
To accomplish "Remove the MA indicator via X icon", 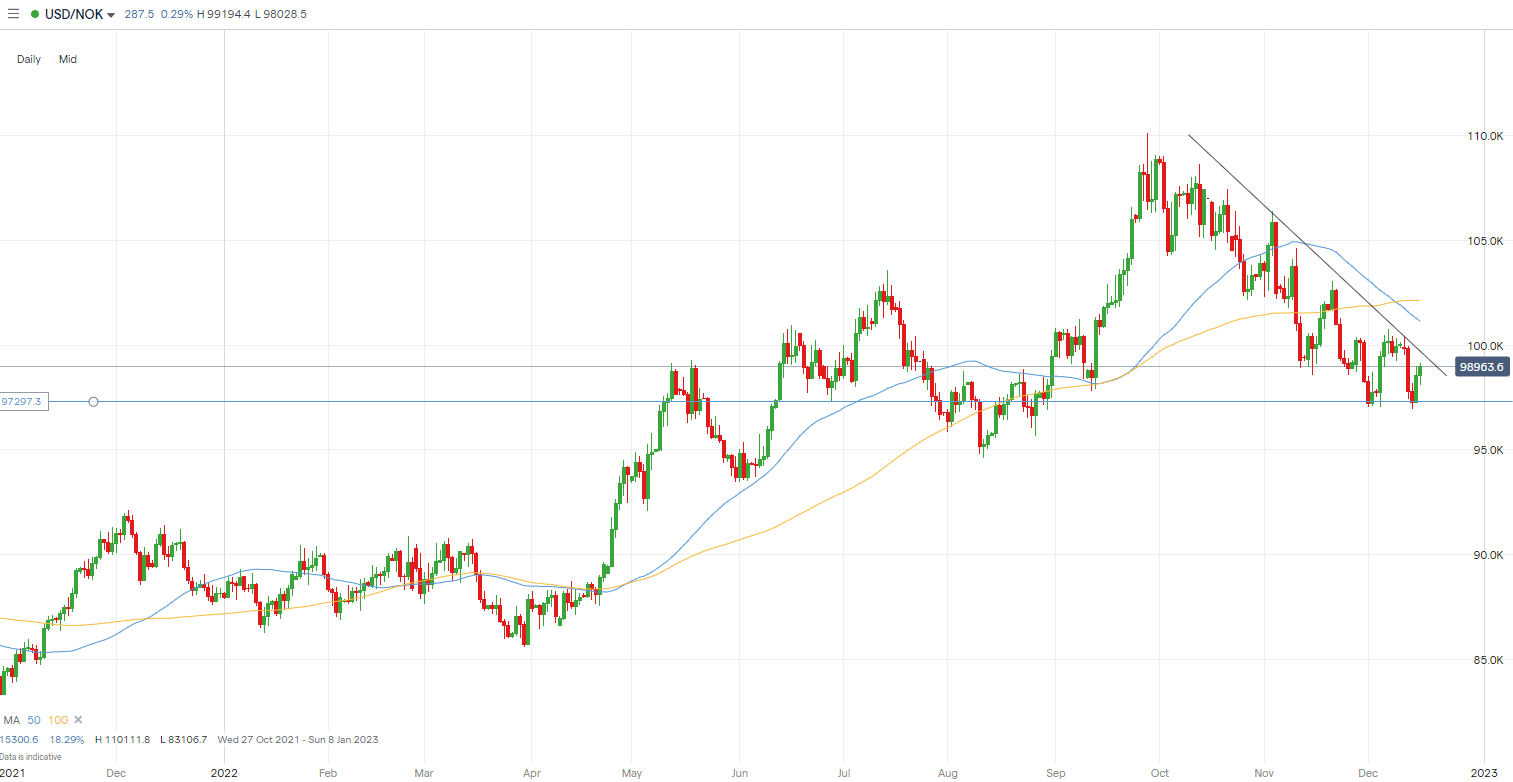I will [x=78, y=720].
